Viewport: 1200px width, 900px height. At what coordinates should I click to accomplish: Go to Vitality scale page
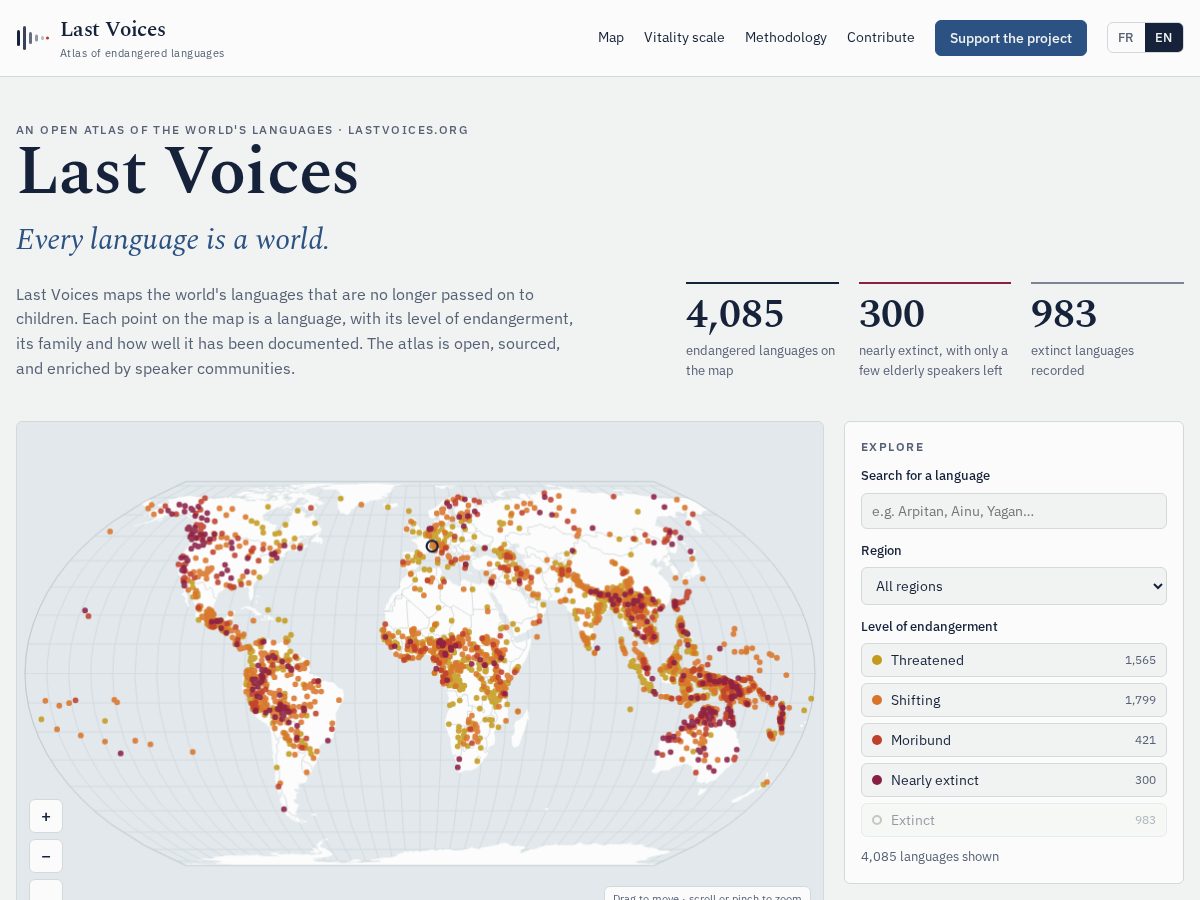684,38
